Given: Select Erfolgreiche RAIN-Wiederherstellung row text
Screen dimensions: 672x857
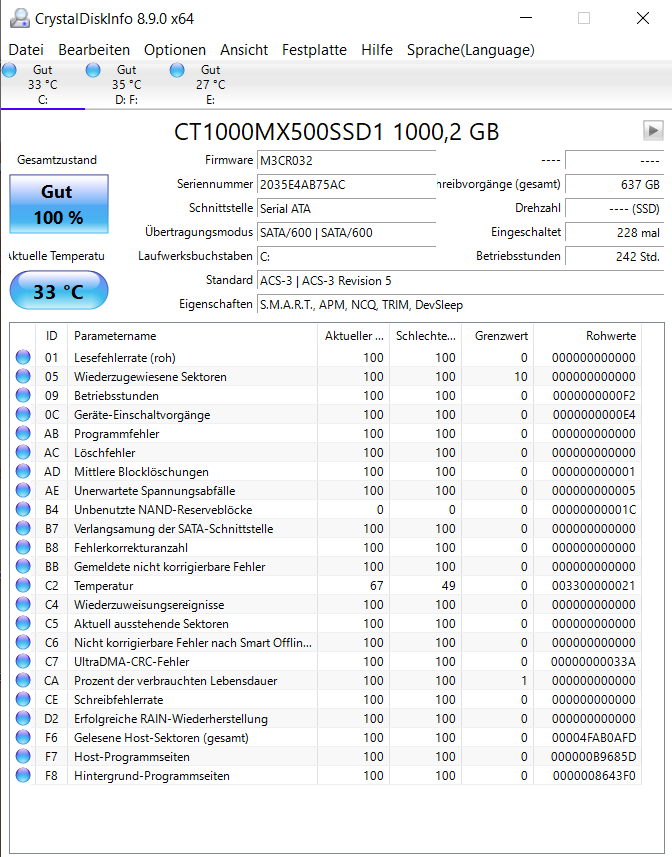Looking at the screenshot, I should (171, 719).
